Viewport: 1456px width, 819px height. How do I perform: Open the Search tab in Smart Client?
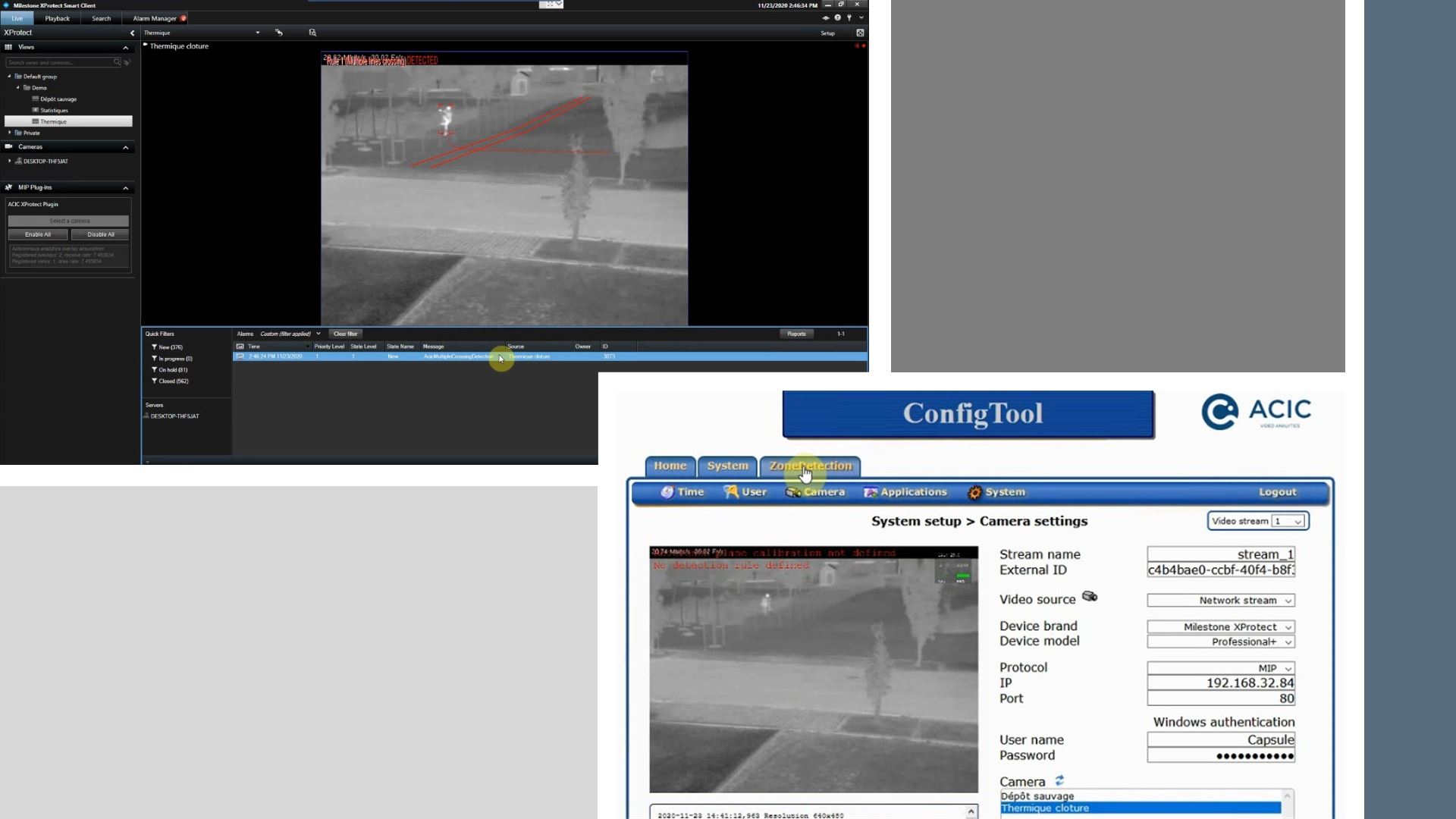coord(101,18)
